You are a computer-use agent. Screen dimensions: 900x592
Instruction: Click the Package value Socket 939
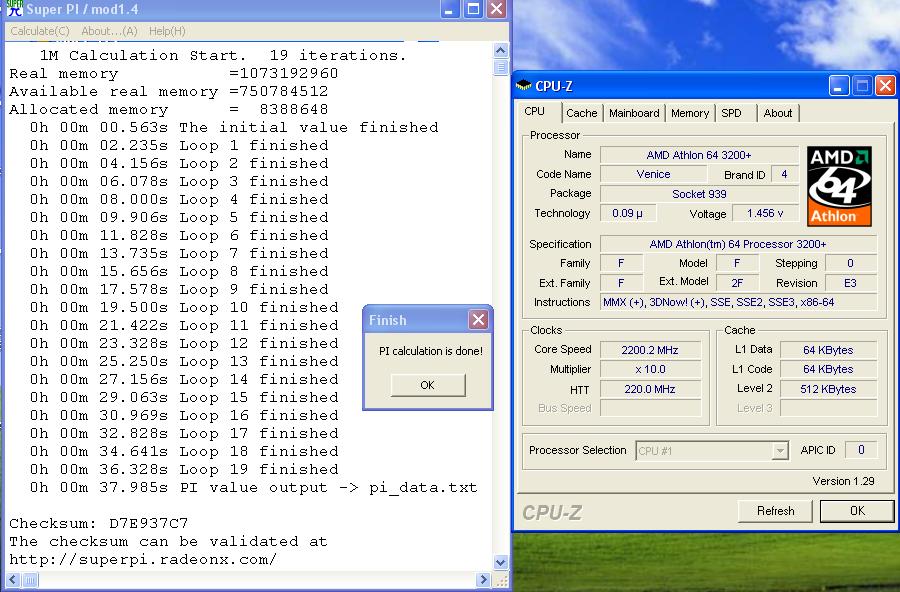(x=699, y=194)
